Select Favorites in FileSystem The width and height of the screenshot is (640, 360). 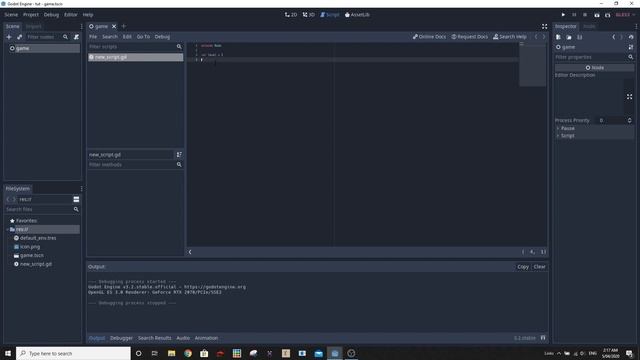click(x=26, y=220)
